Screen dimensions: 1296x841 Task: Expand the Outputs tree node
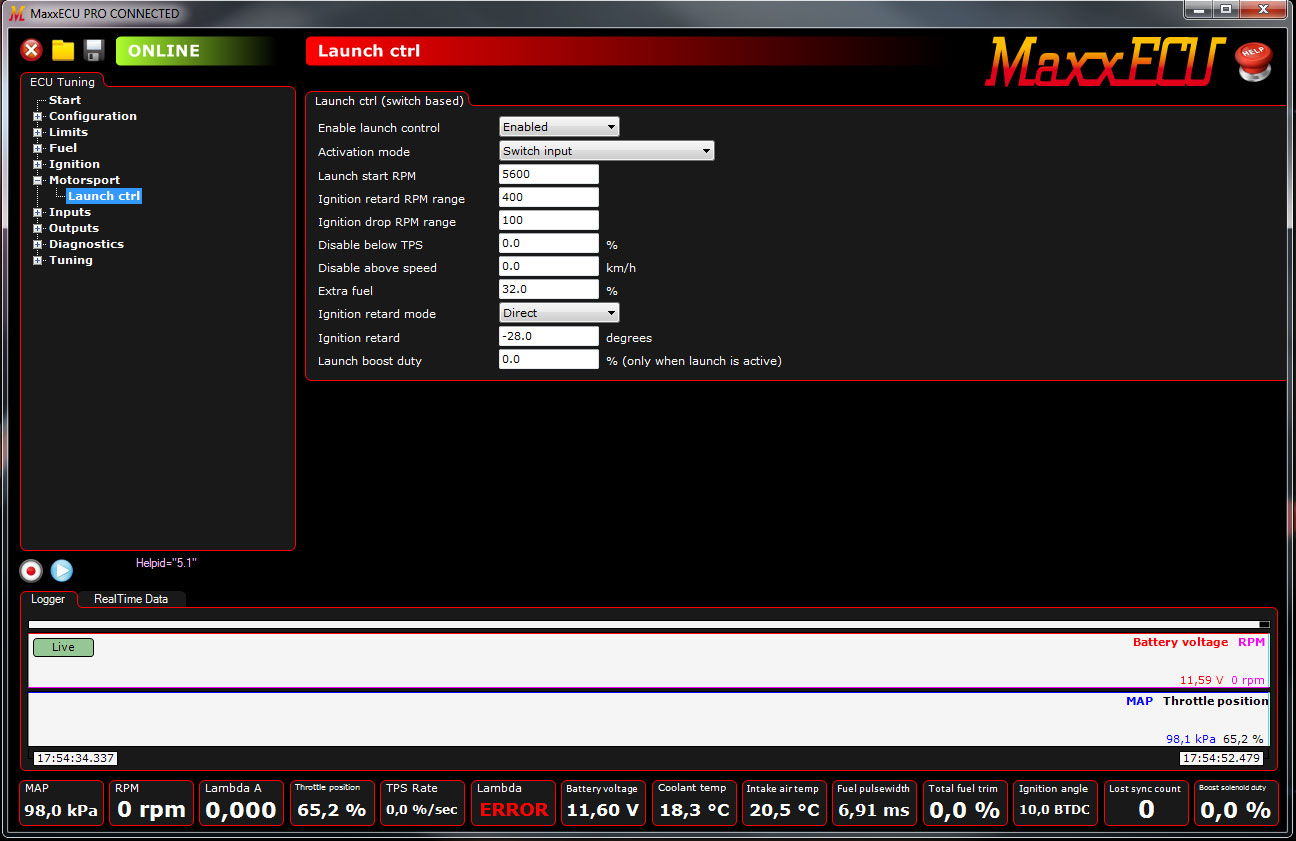(x=38, y=228)
